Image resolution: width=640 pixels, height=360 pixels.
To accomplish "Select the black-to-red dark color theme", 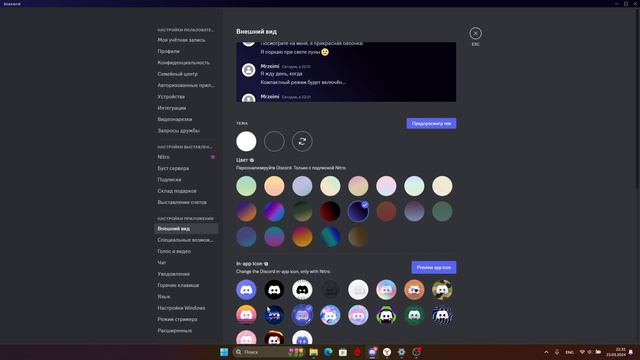I will pos(330,211).
